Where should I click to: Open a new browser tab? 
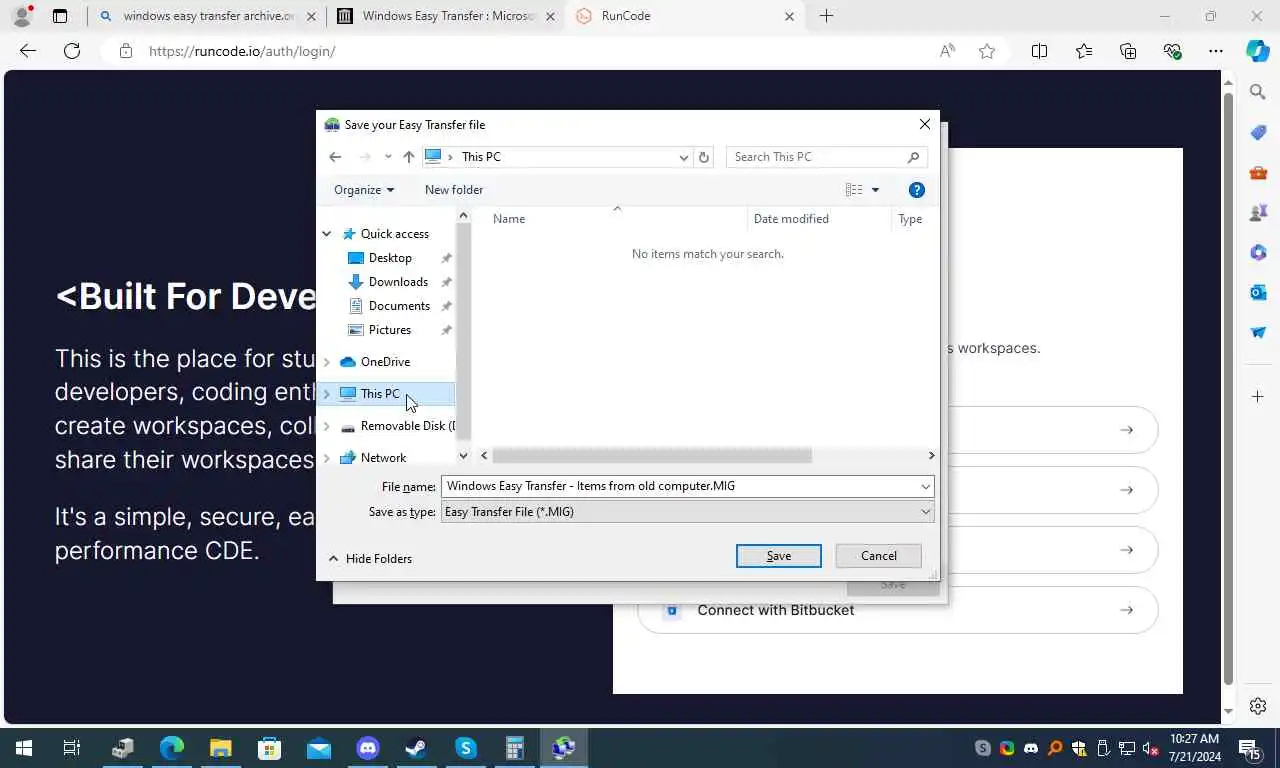[x=826, y=16]
